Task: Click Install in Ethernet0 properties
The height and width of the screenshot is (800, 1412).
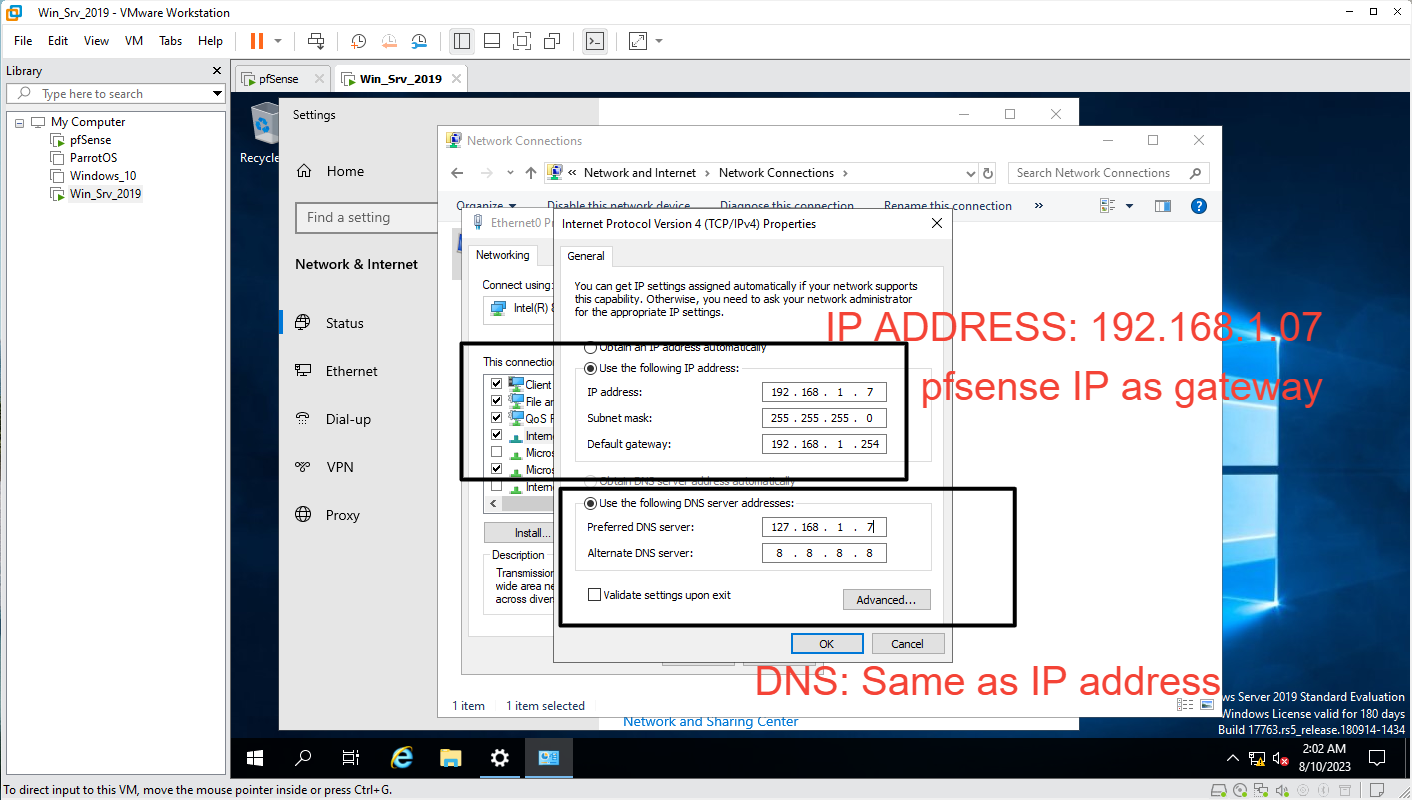Action: tap(519, 533)
